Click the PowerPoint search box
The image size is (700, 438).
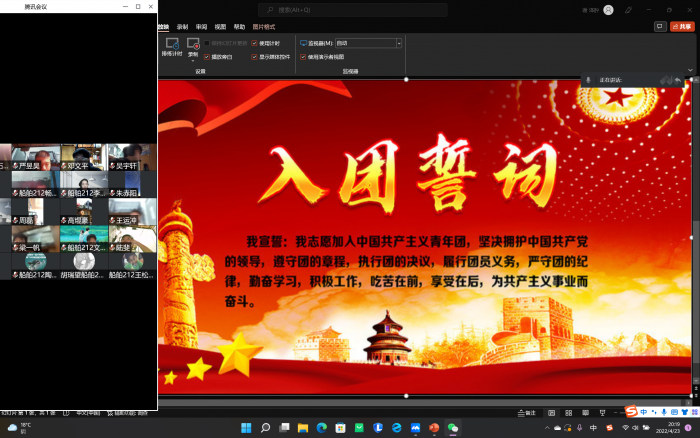pos(353,10)
